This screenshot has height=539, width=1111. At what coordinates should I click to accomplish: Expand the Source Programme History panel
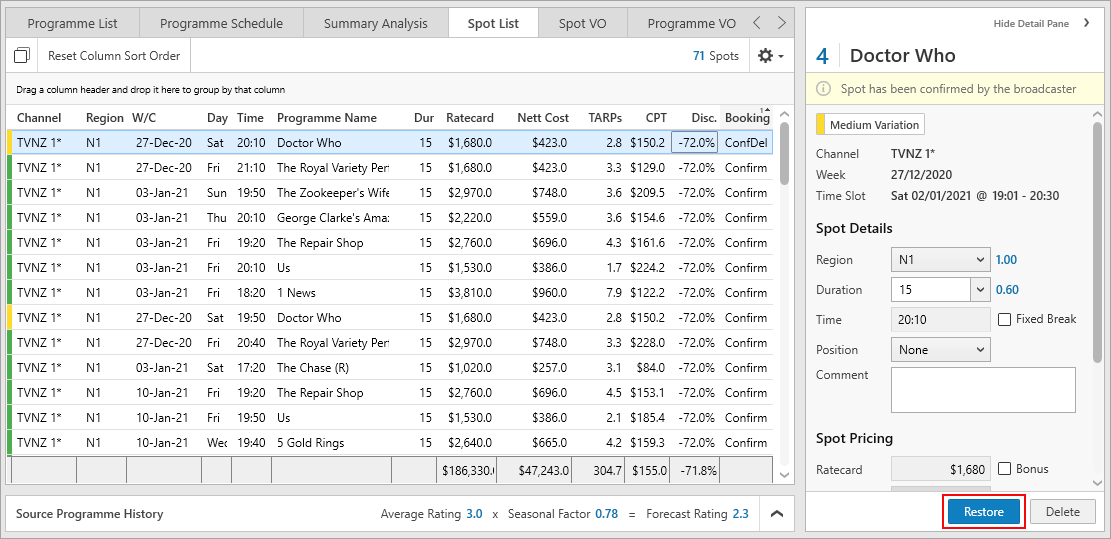pos(777,514)
